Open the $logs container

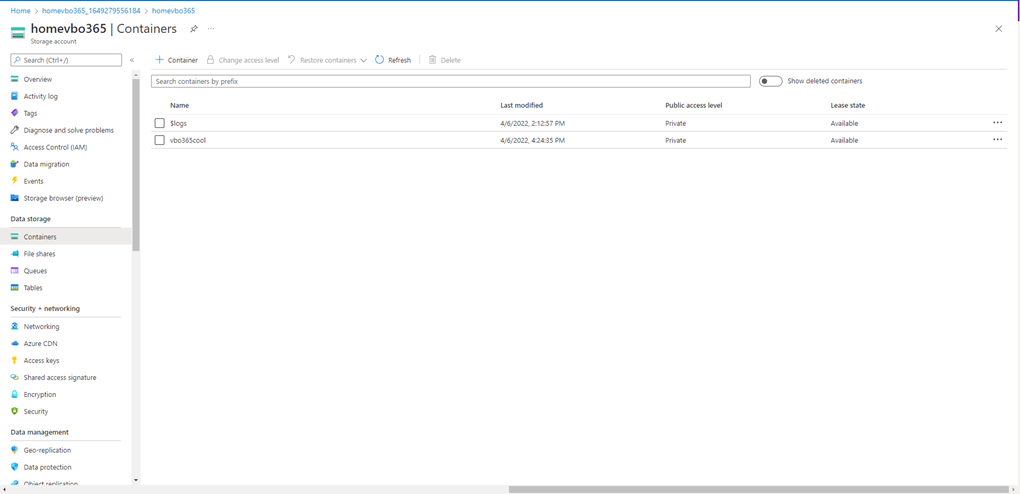pyautogui.click(x=178, y=124)
